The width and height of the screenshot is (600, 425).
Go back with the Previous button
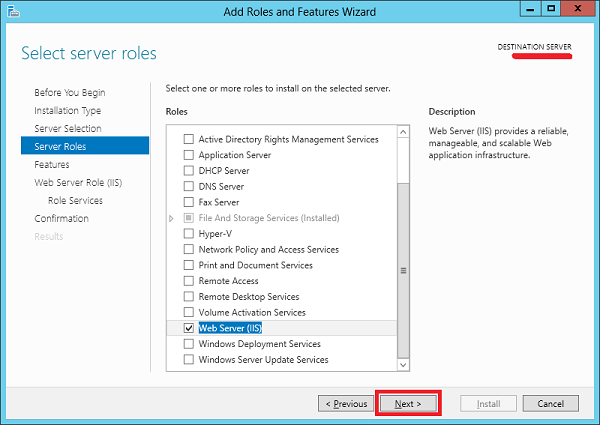point(344,404)
